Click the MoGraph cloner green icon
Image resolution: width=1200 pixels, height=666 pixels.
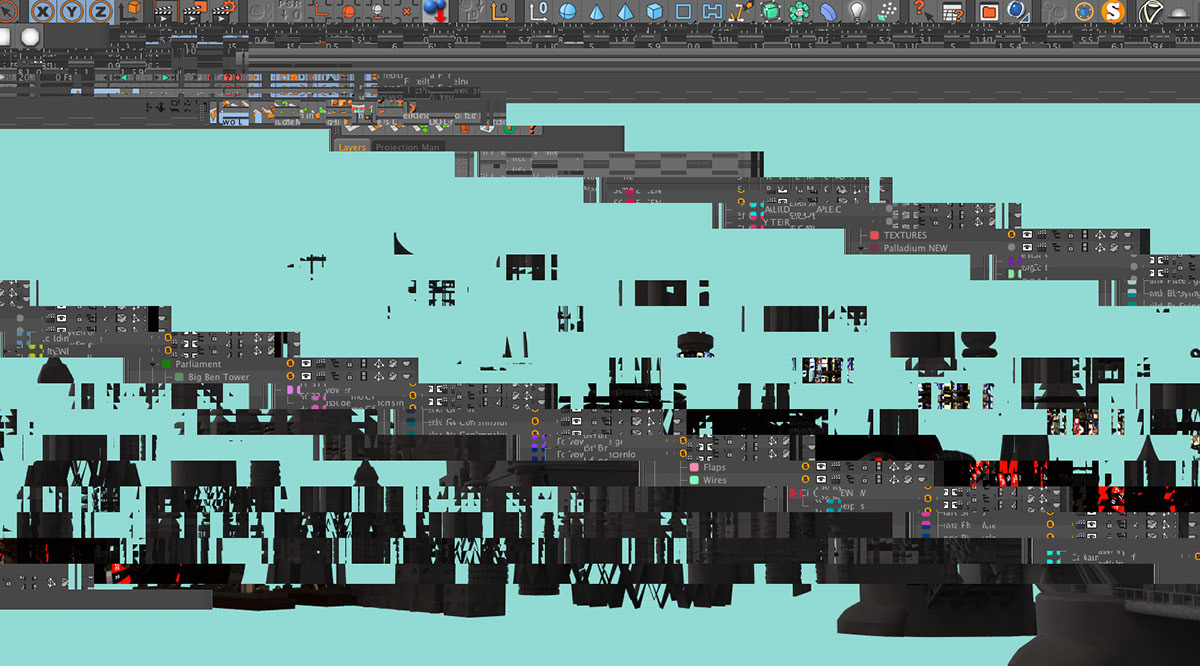pos(799,11)
